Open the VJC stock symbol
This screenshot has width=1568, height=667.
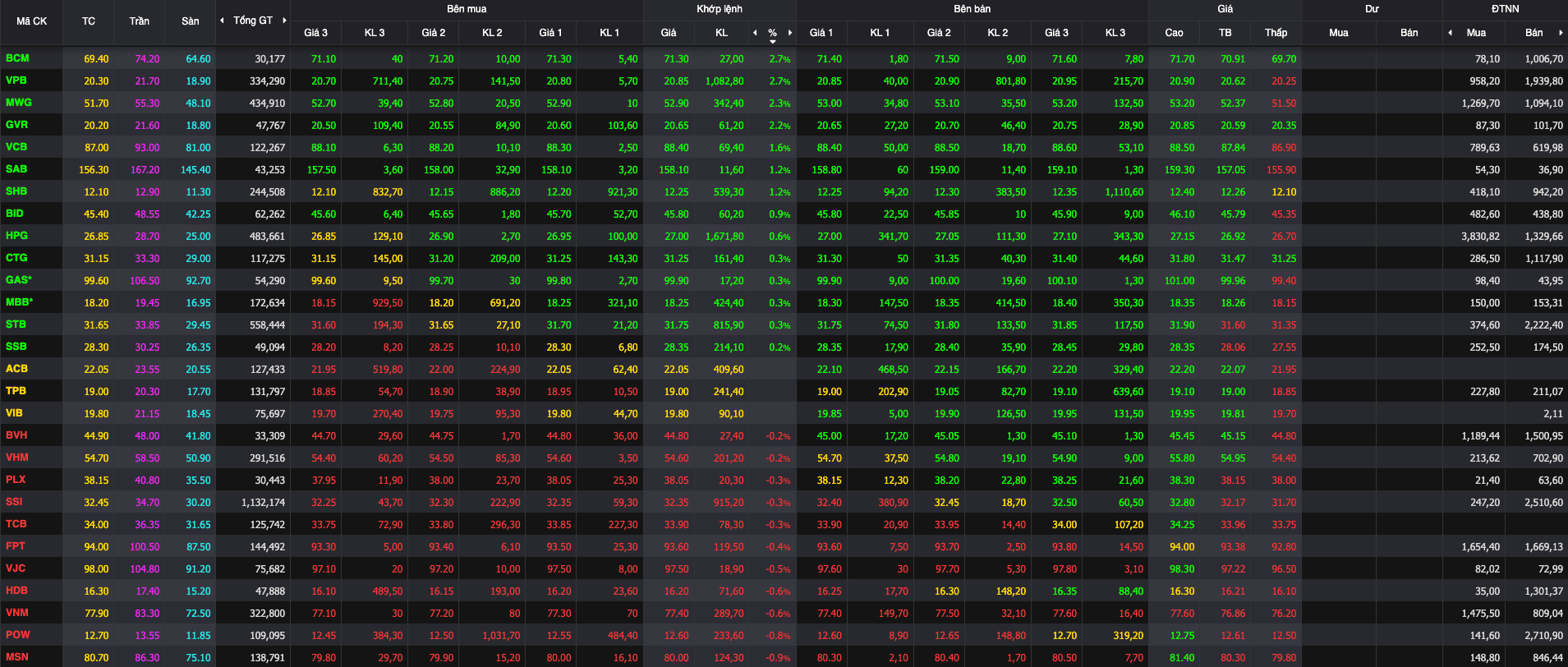point(16,568)
